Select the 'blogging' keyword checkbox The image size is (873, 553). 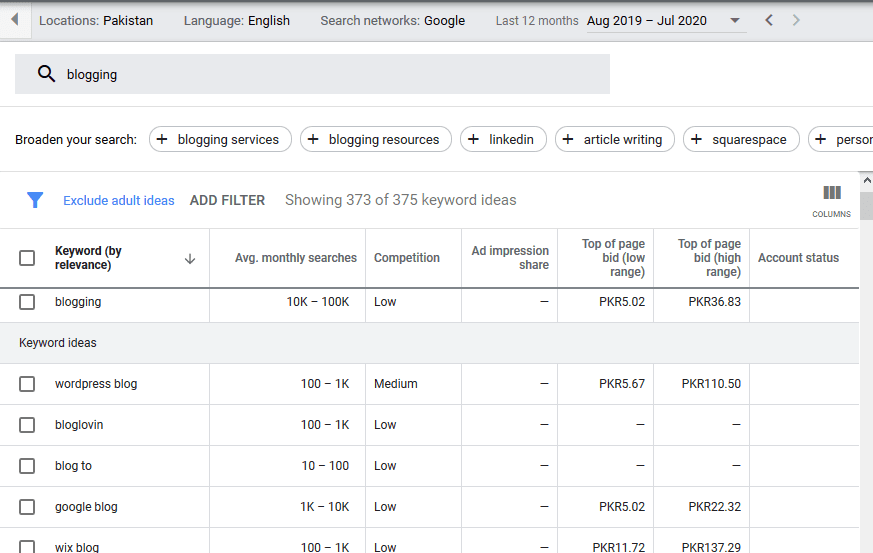[27, 302]
